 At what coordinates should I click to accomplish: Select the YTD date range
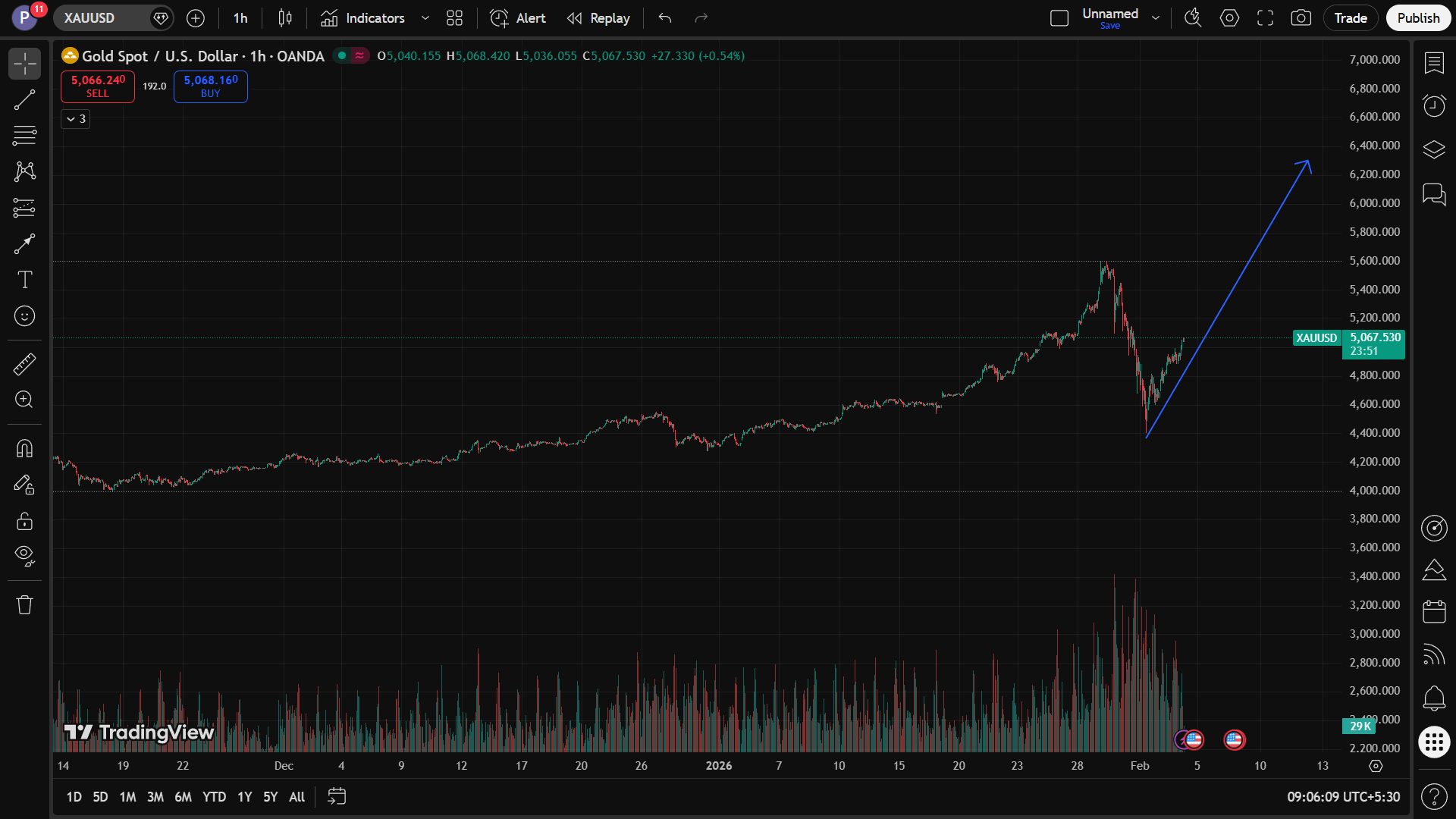[x=214, y=797]
